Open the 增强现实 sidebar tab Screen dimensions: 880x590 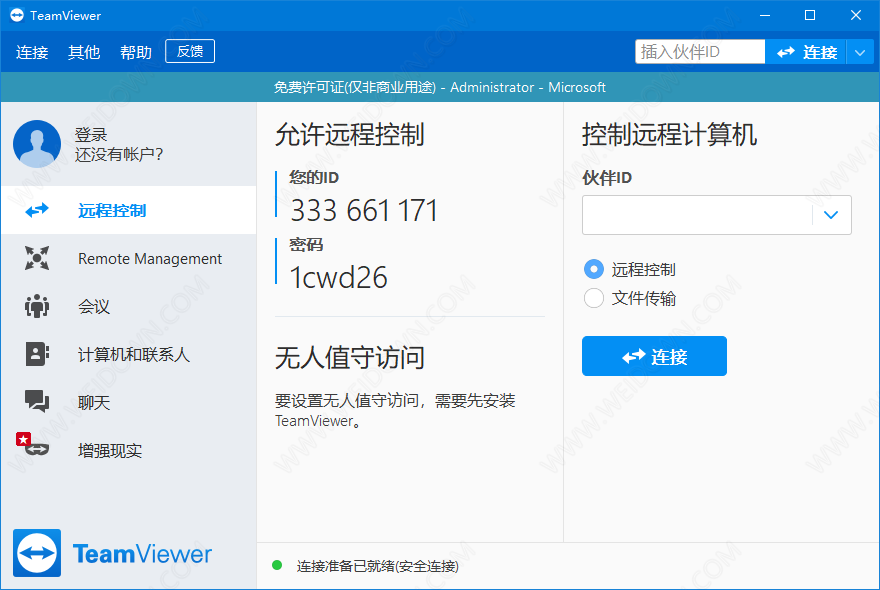[129, 450]
